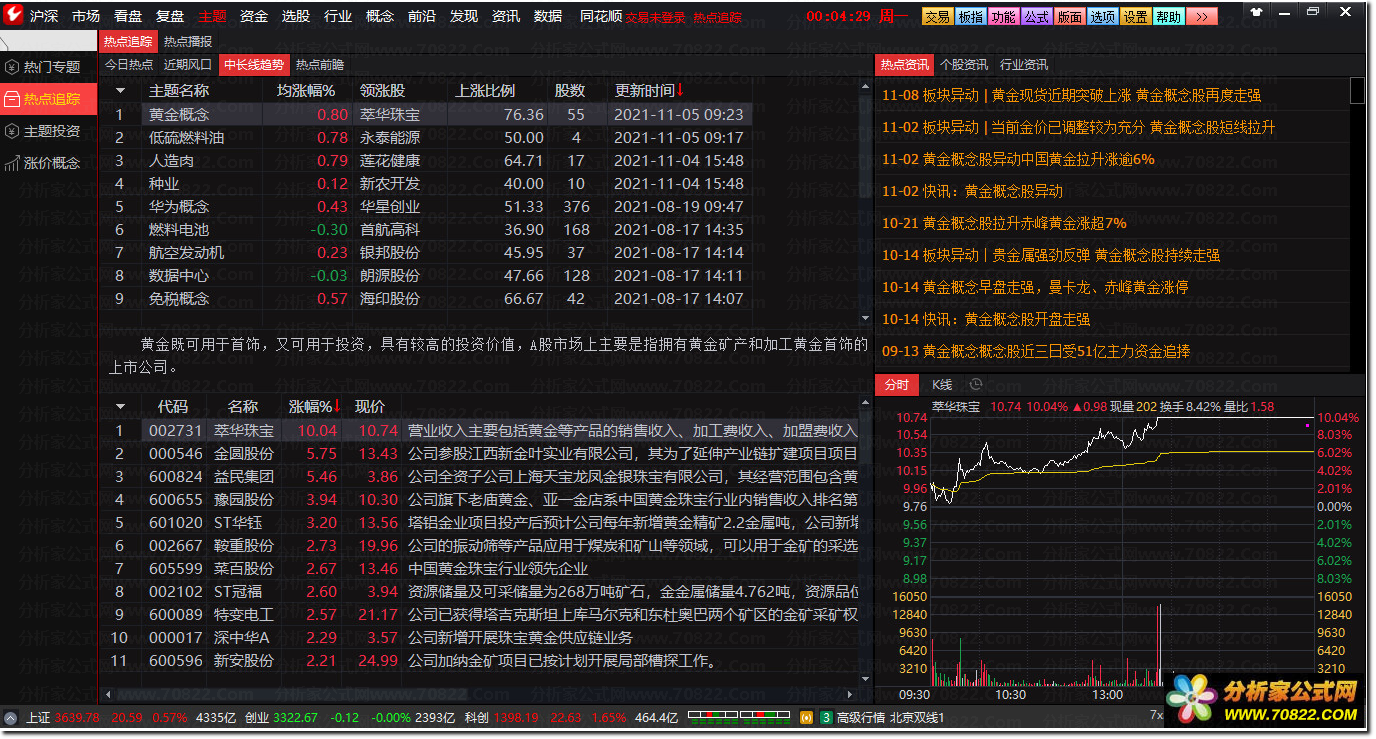The image size is (1376, 739).
Task: Open news: 黄金现货近期突破上涨 黄金概念股再度走强
Action: click(1071, 95)
